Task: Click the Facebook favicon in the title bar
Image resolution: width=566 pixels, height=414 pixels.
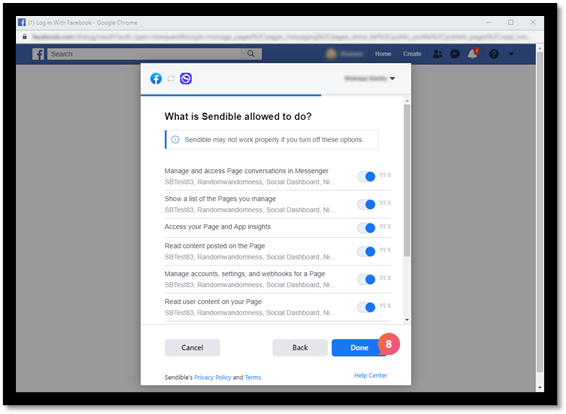Action: pos(22,22)
